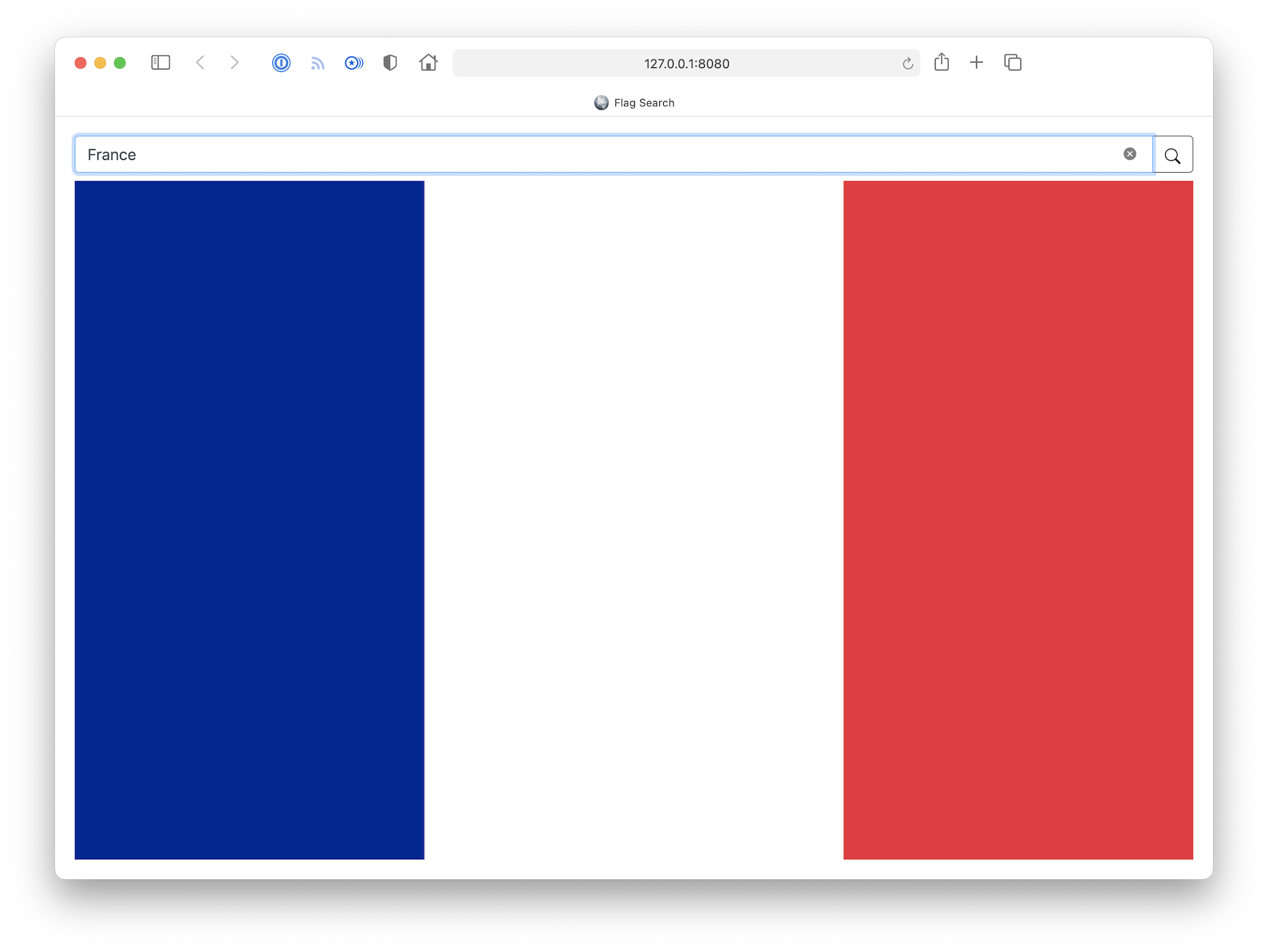Go forward to next page
The width and height of the screenshot is (1268, 952).
click(234, 63)
